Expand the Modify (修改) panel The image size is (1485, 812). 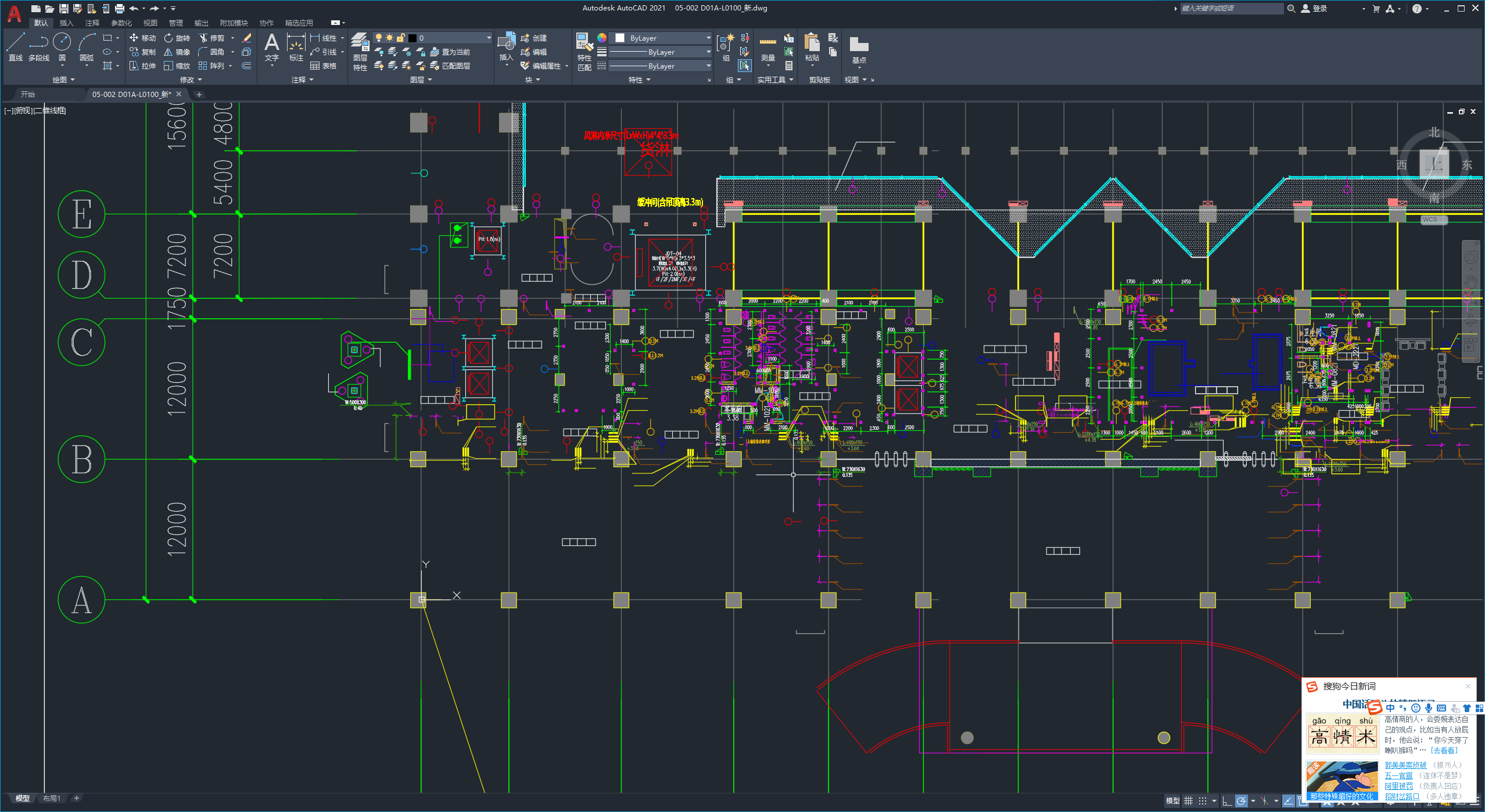[x=191, y=80]
